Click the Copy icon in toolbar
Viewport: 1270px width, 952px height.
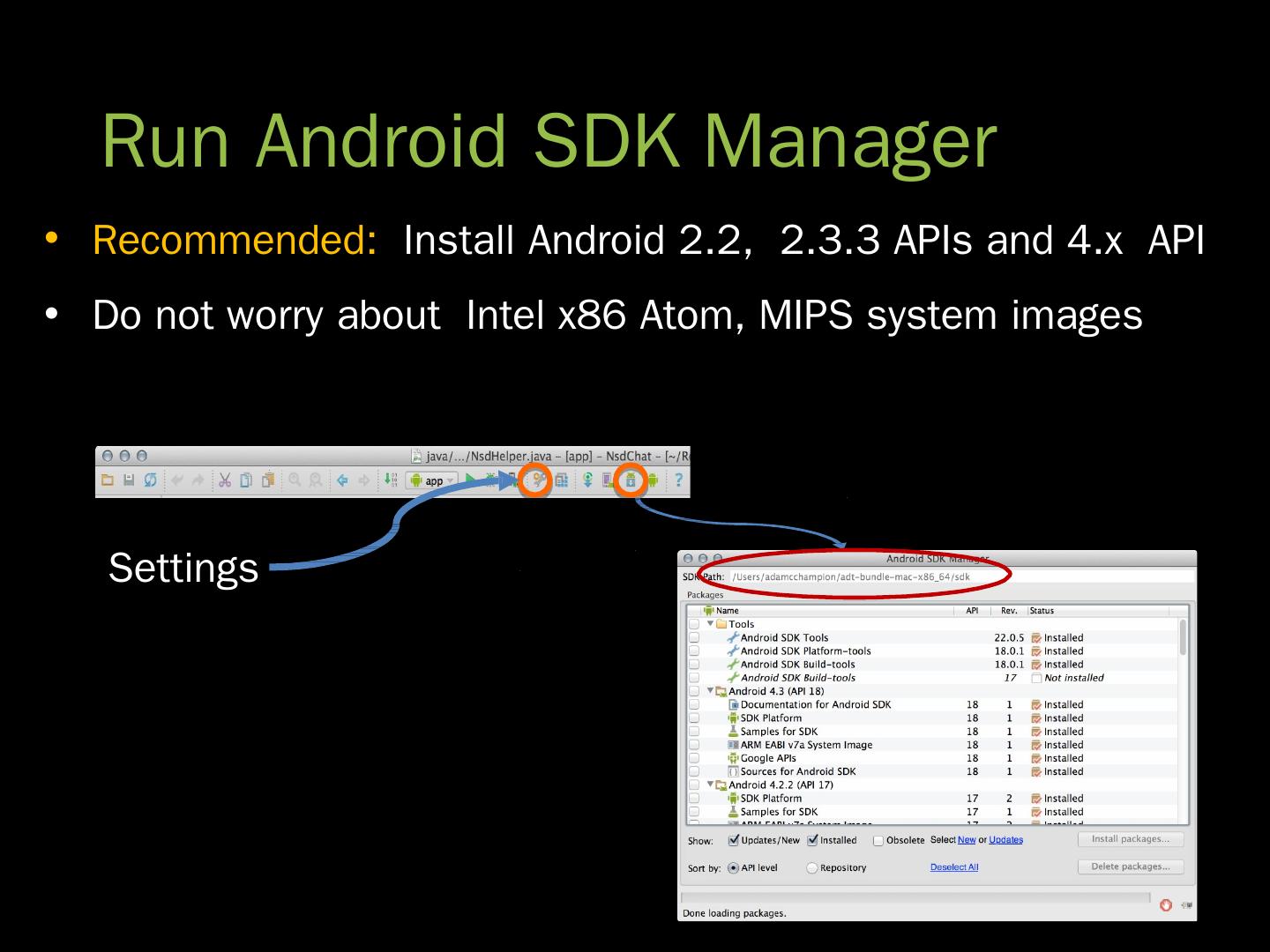246,480
